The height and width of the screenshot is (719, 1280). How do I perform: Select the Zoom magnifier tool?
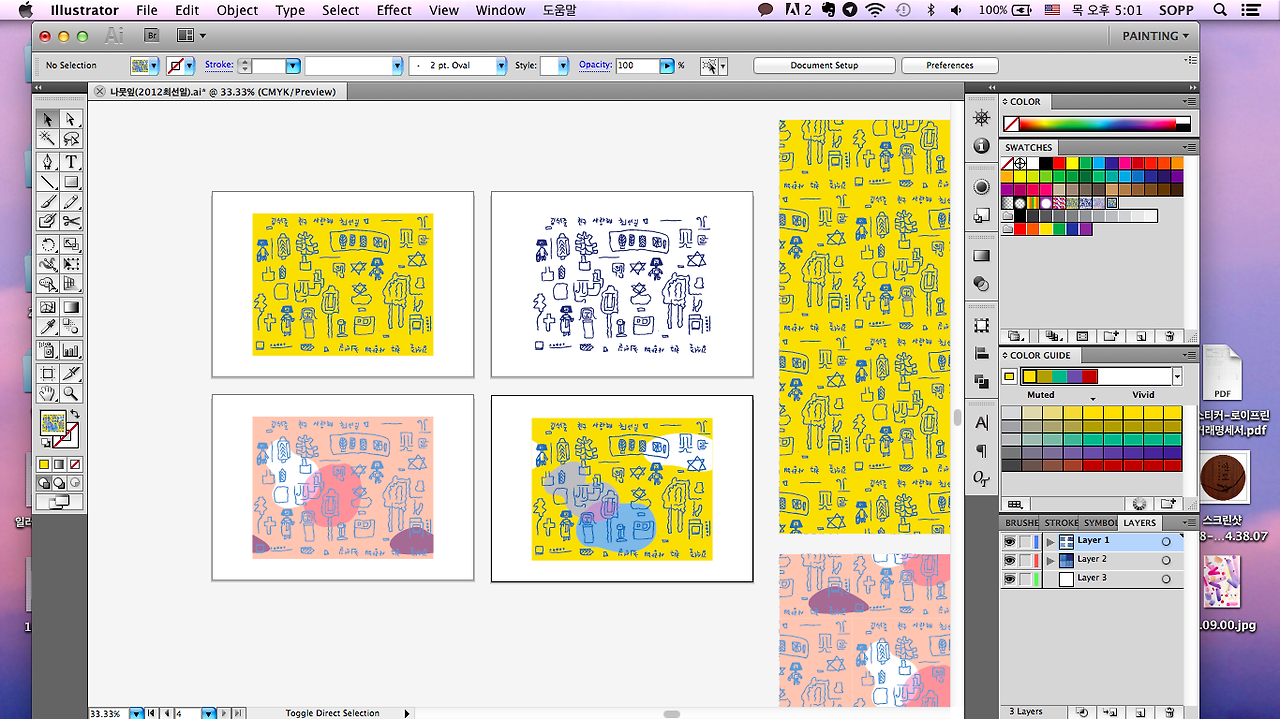[x=71, y=394]
